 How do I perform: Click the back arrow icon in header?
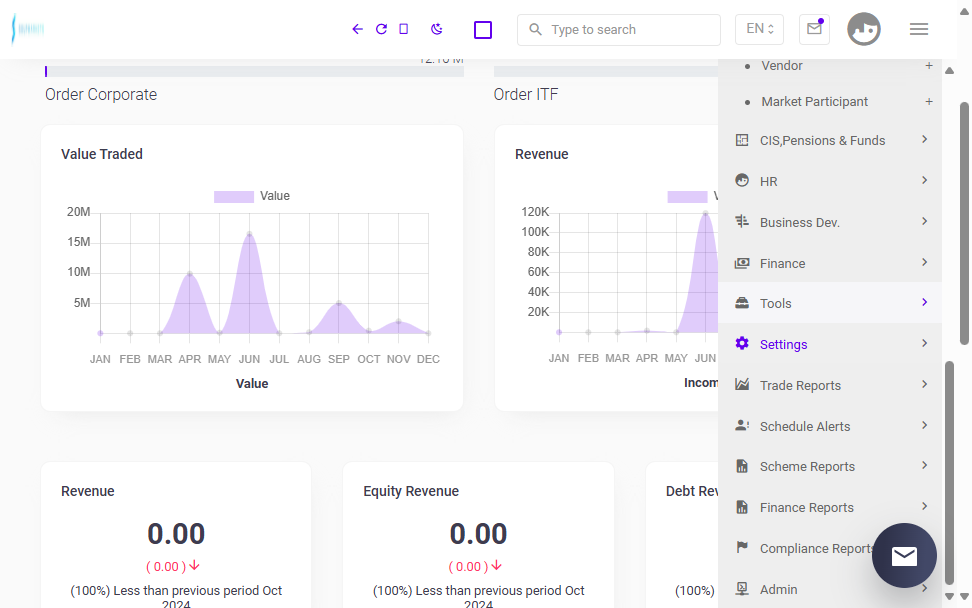(x=357, y=29)
